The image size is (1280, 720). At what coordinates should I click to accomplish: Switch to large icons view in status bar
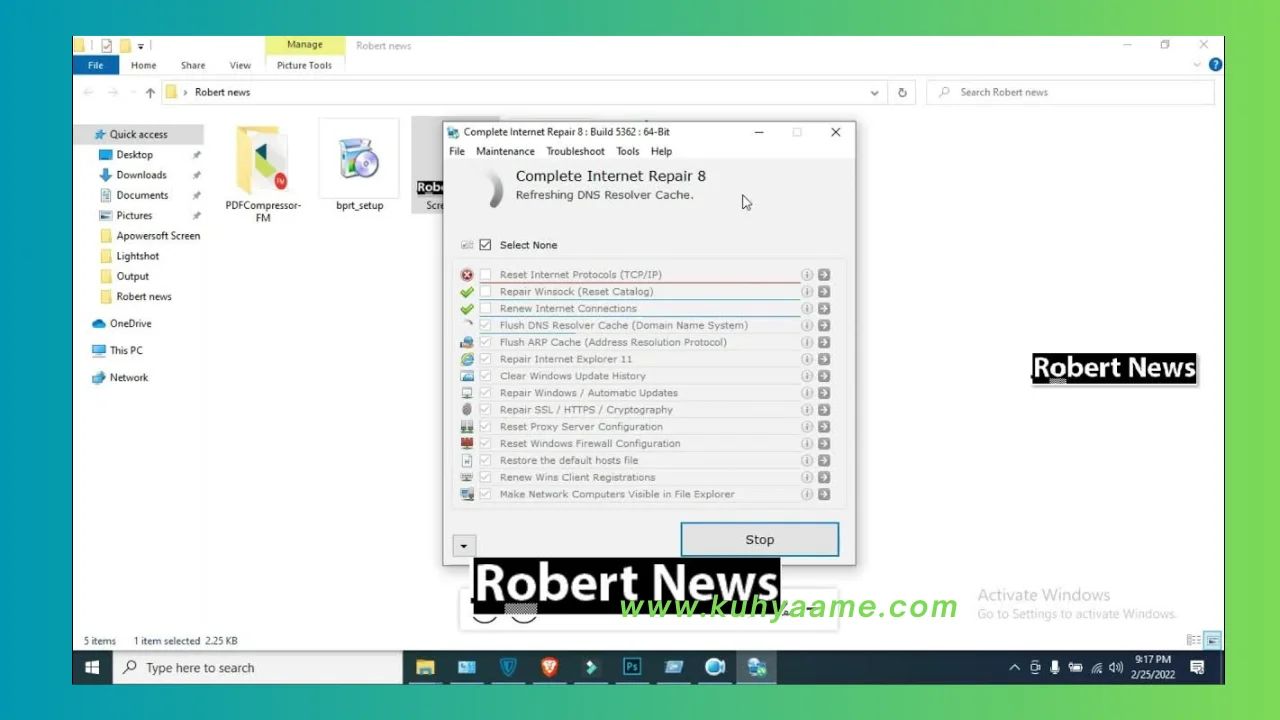(1212, 640)
